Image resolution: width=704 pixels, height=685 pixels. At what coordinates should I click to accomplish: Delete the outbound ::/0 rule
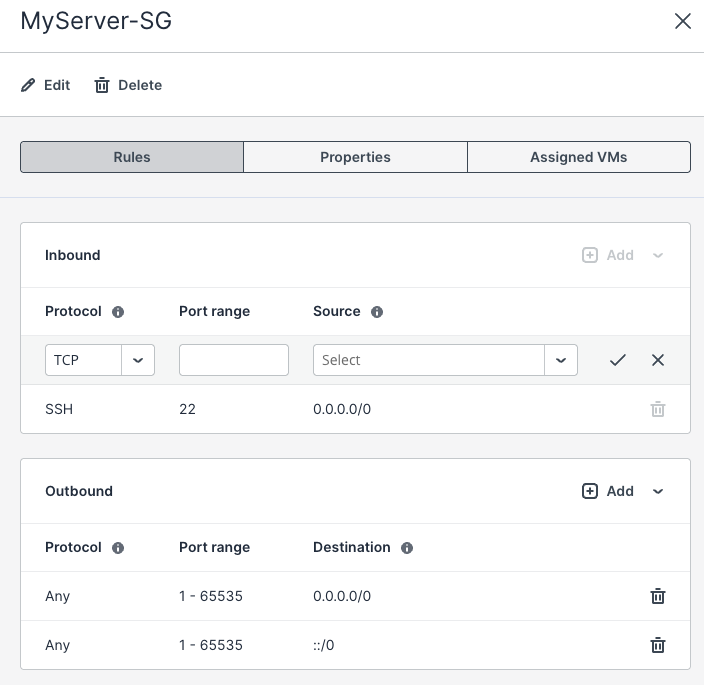click(x=658, y=645)
